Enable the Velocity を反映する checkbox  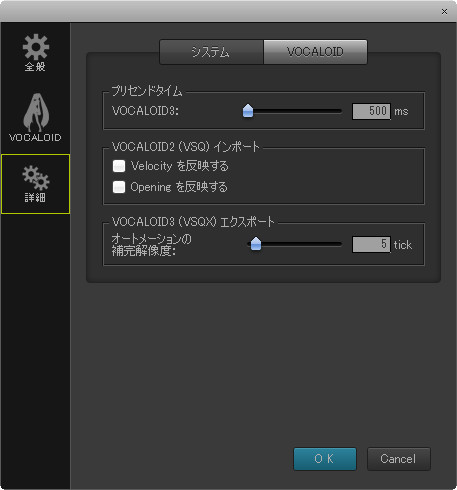(119, 166)
